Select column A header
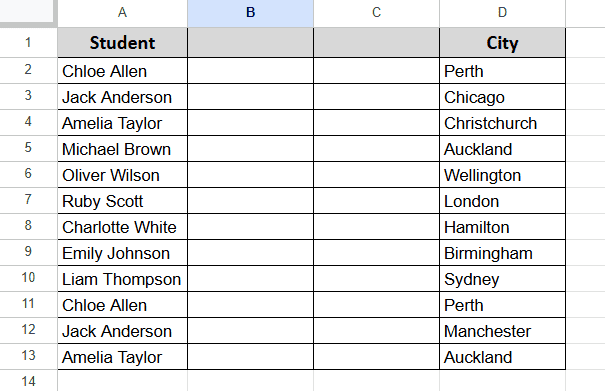The height and width of the screenshot is (391, 605). (x=122, y=13)
